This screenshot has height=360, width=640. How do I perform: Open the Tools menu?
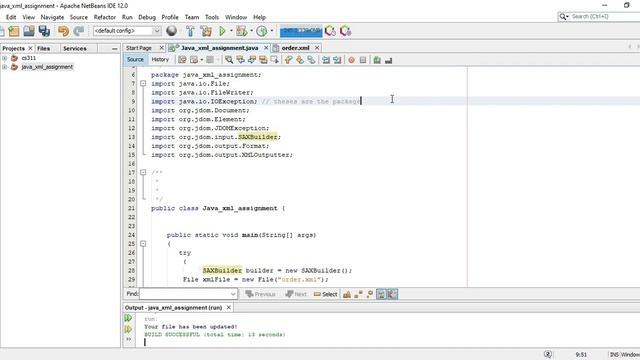(x=212, y=17)
